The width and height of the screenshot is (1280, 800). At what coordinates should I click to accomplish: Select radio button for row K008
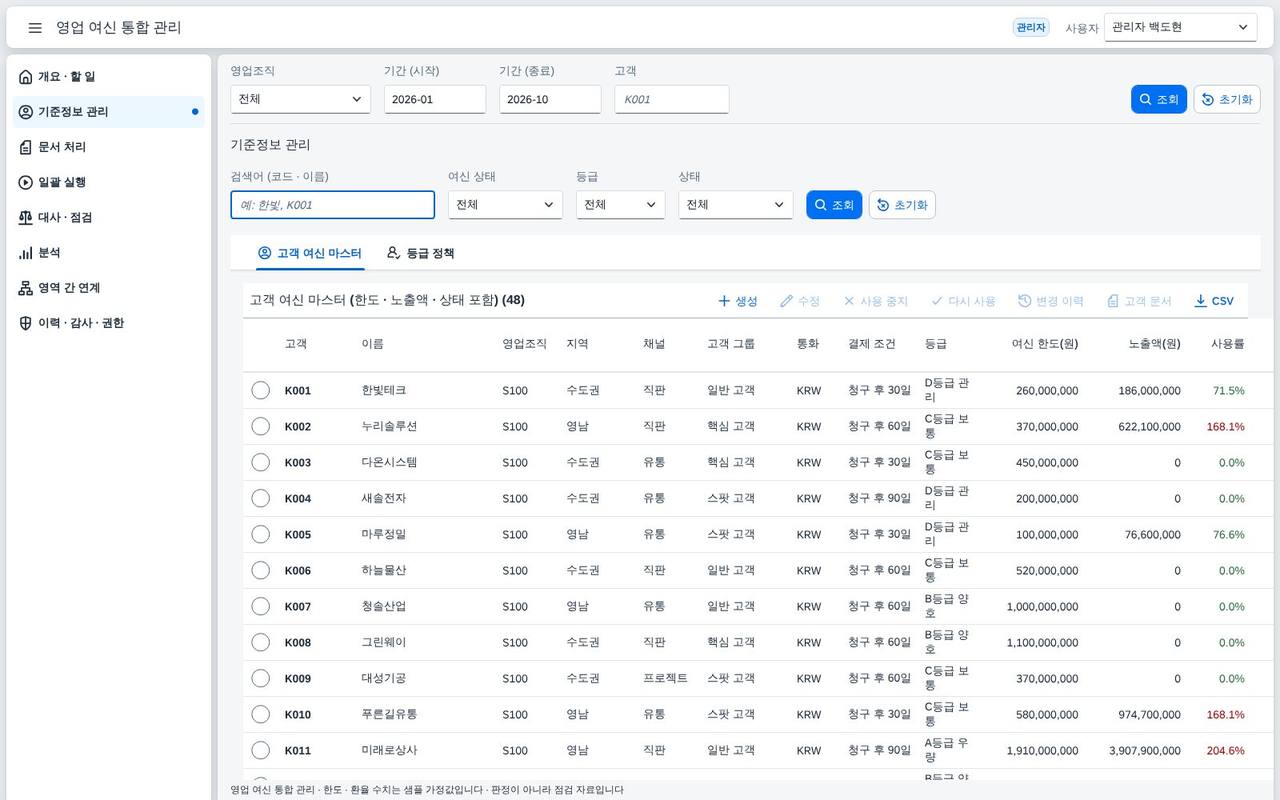point(261,642)
